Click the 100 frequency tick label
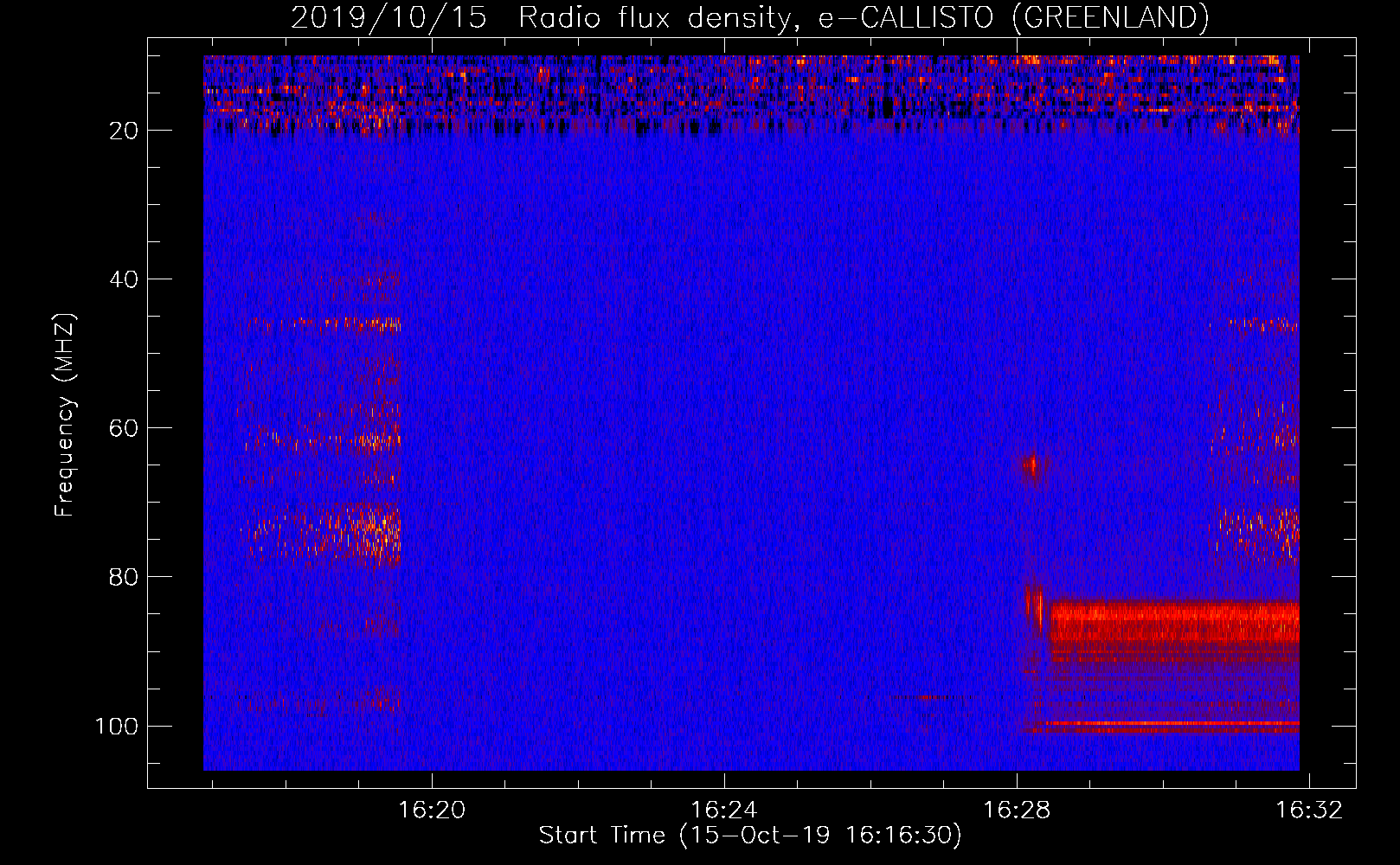 coord(117,726)
